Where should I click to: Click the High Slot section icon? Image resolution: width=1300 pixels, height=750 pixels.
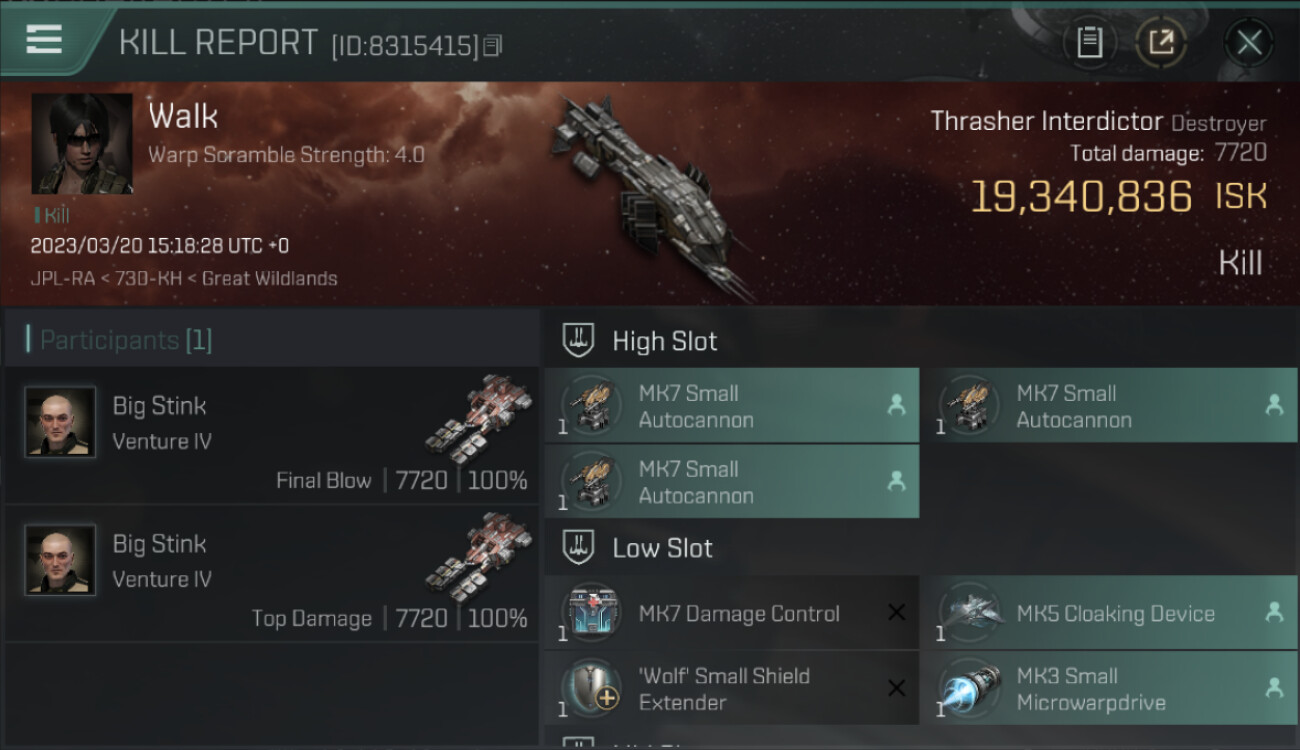[578, 340]
